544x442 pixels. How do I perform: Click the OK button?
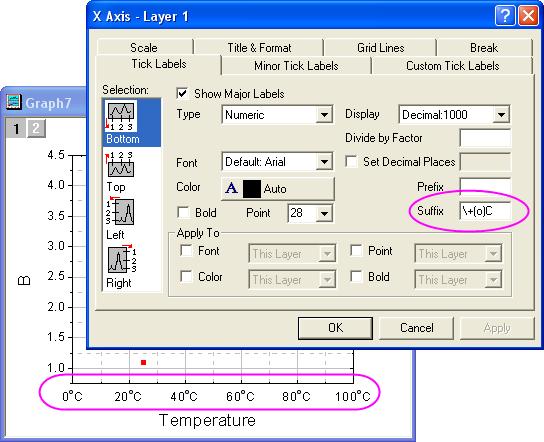pos(335,328)
